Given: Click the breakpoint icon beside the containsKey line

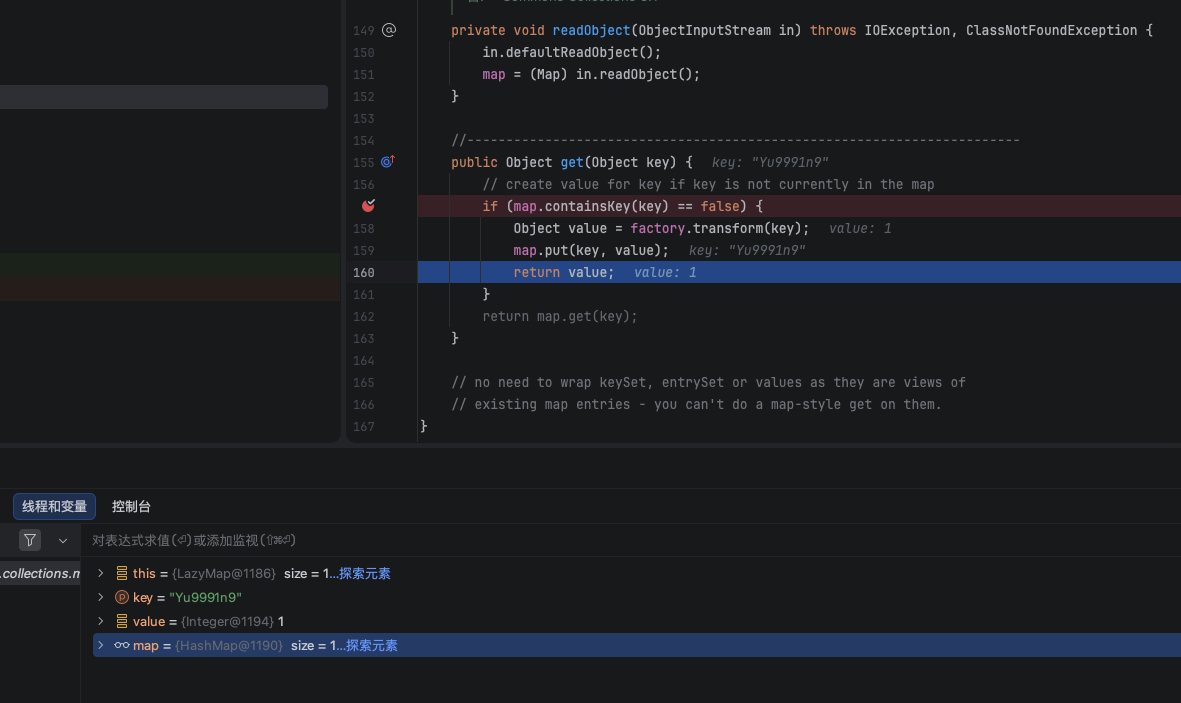Looking at the screenshot, I should tap(368, 206).
